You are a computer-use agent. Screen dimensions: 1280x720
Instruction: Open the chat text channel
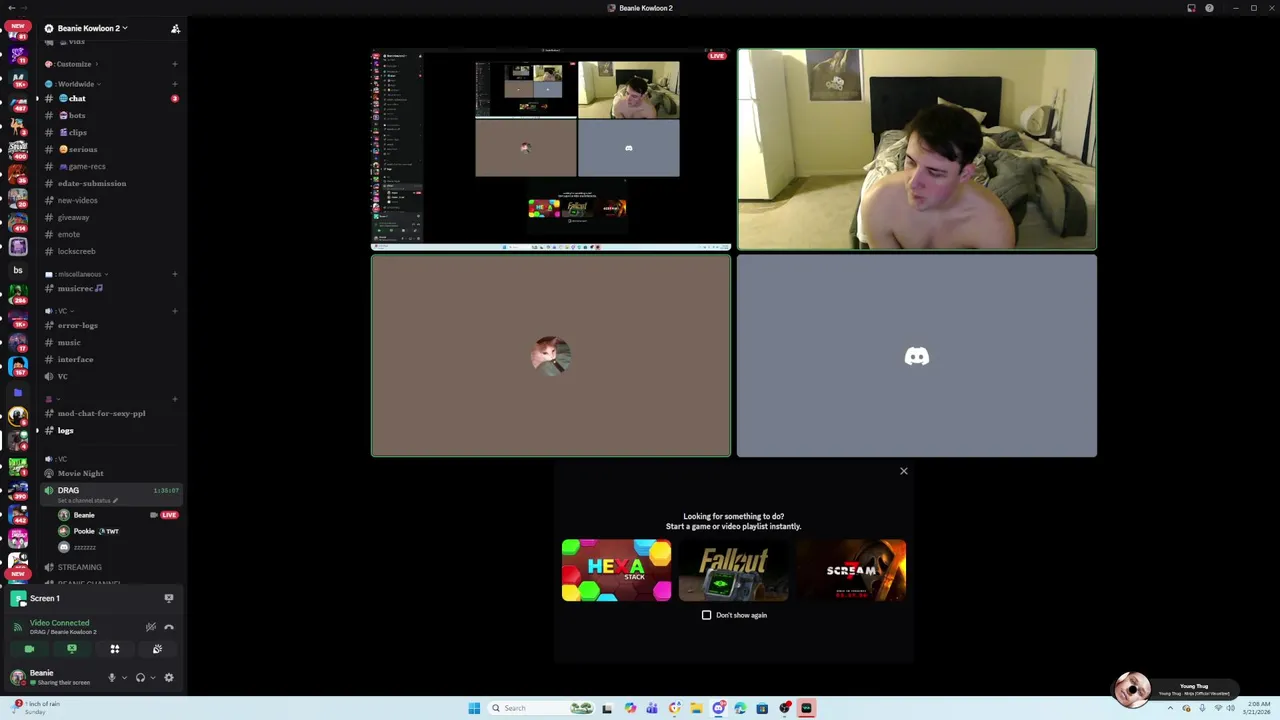click(x=110, y=98)
